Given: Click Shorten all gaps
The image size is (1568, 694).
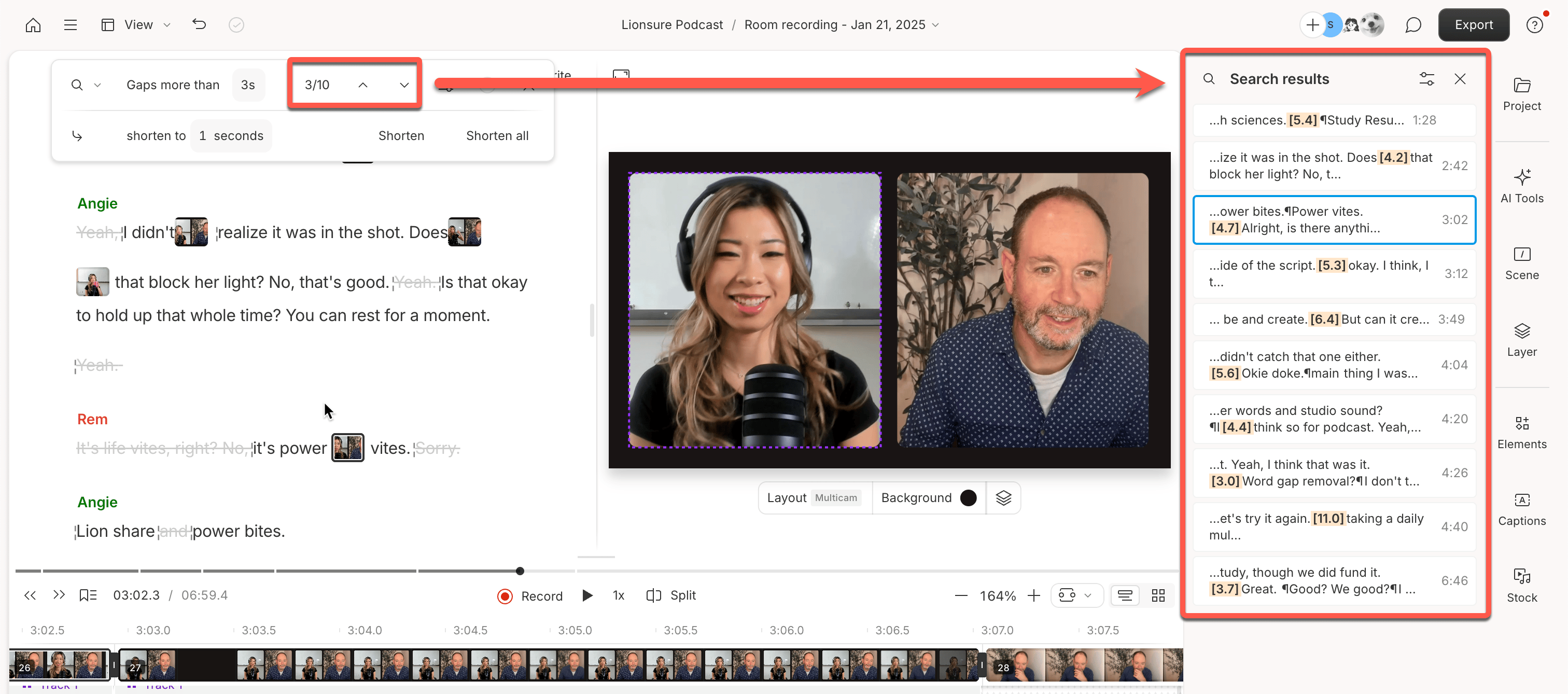Looking at the screenshot, I should (x=497, y=136).
